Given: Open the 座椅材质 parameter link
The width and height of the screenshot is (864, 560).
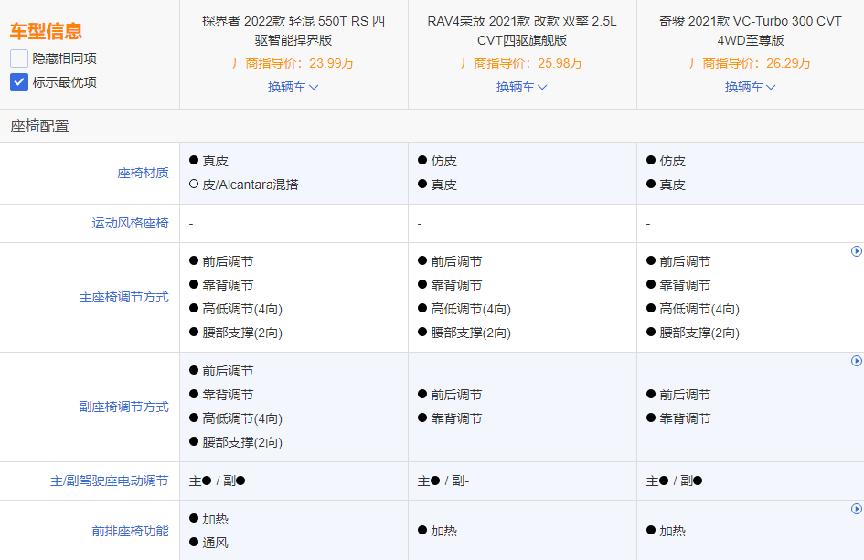Looking at the screenshot, I should pyautogui.click(x=143, y=173).
